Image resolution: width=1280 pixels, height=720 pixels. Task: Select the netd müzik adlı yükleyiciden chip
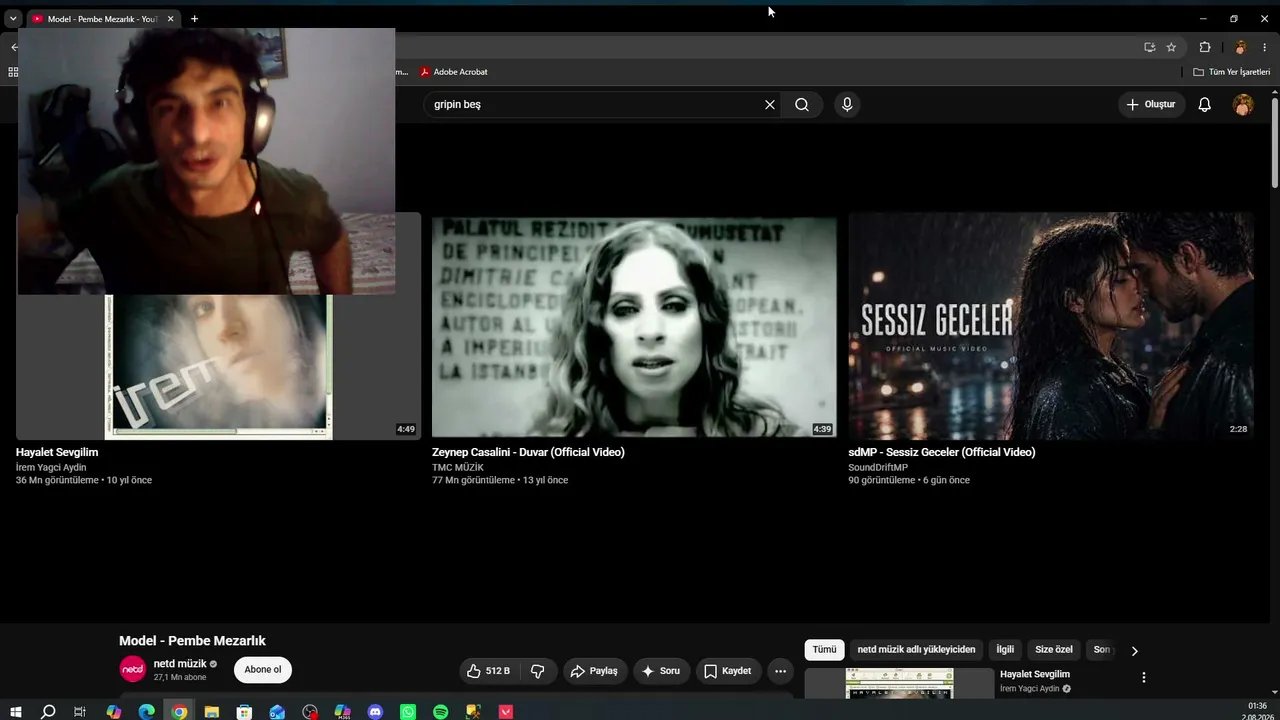[916, 650]
